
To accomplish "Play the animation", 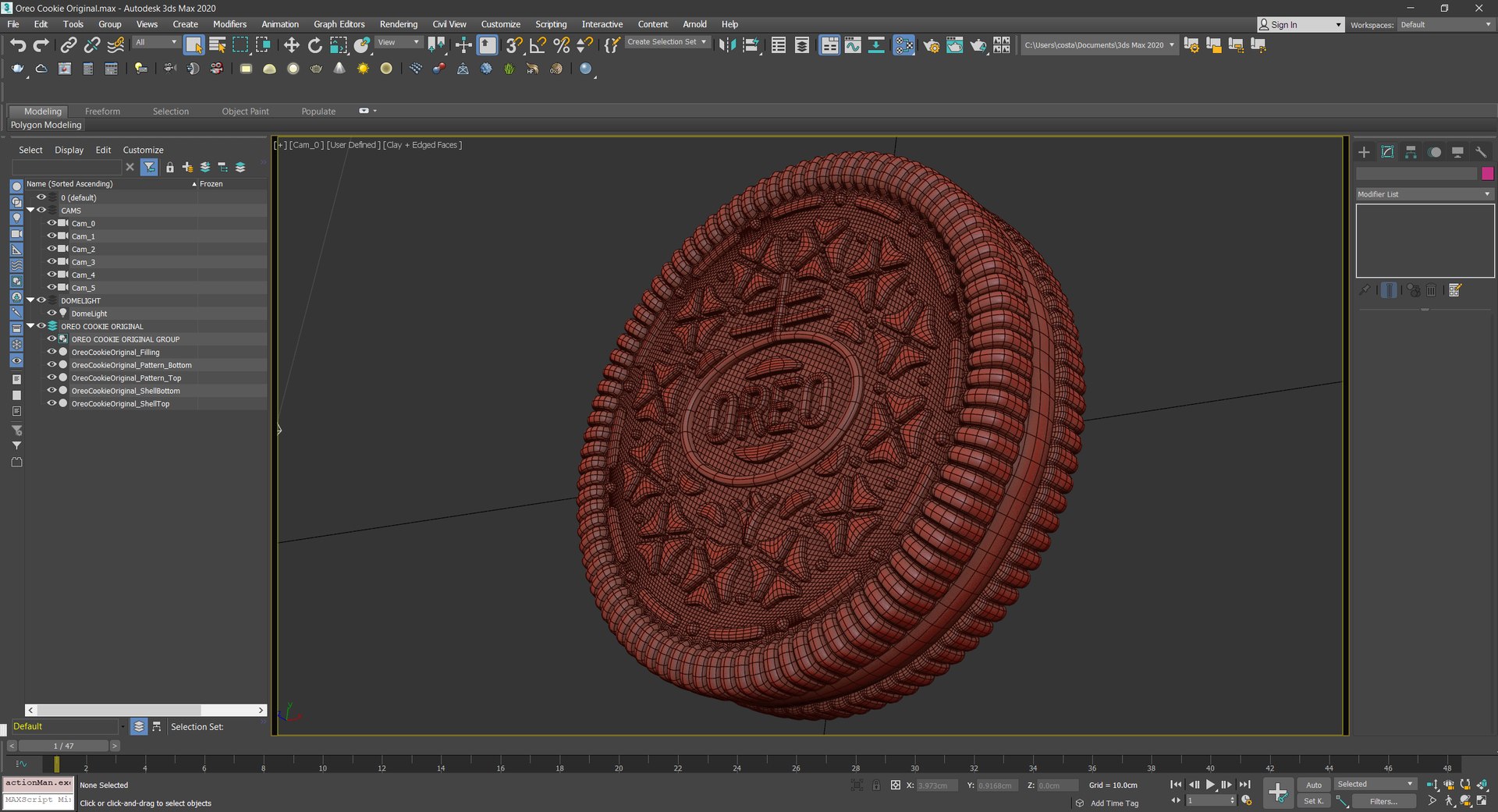I will tap(1210, 785).
